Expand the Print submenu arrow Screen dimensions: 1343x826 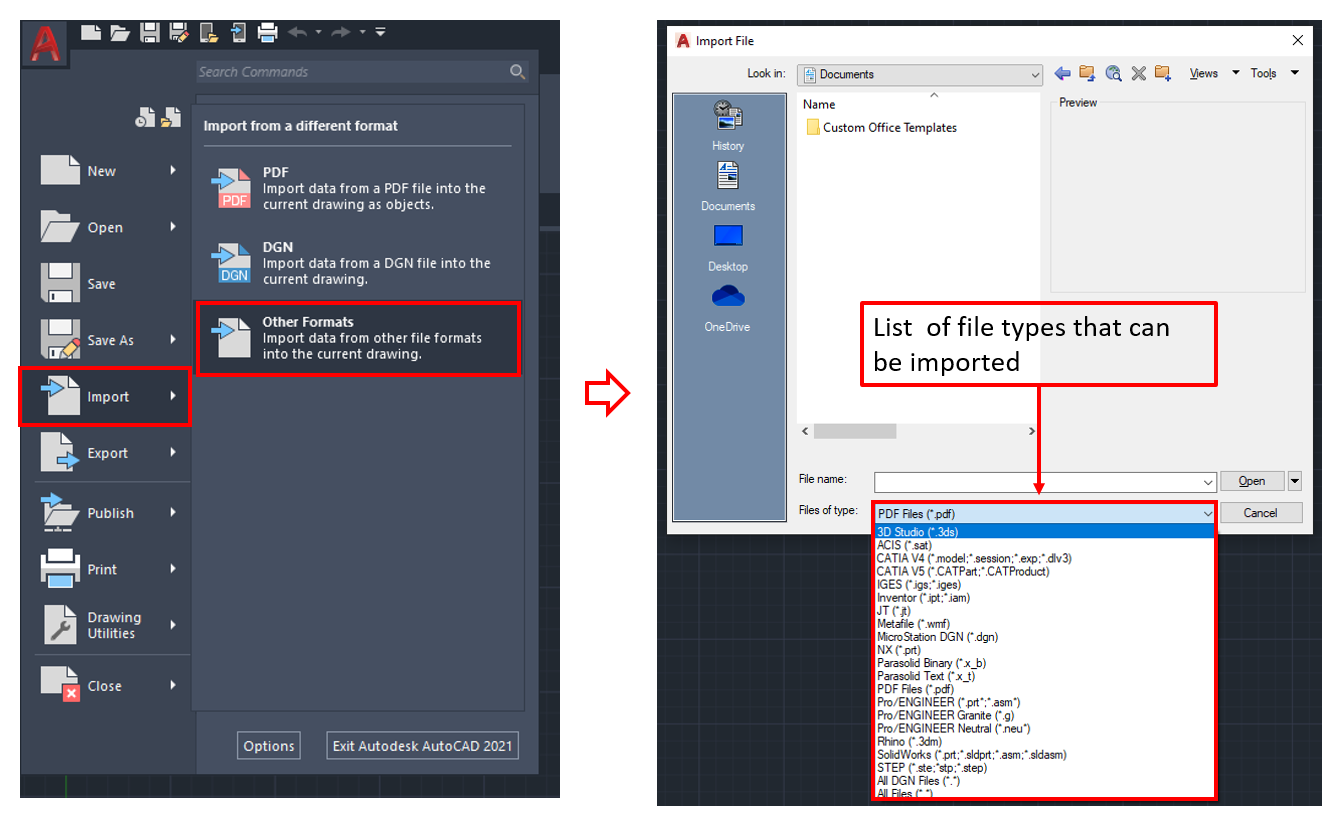click(173, 569)
